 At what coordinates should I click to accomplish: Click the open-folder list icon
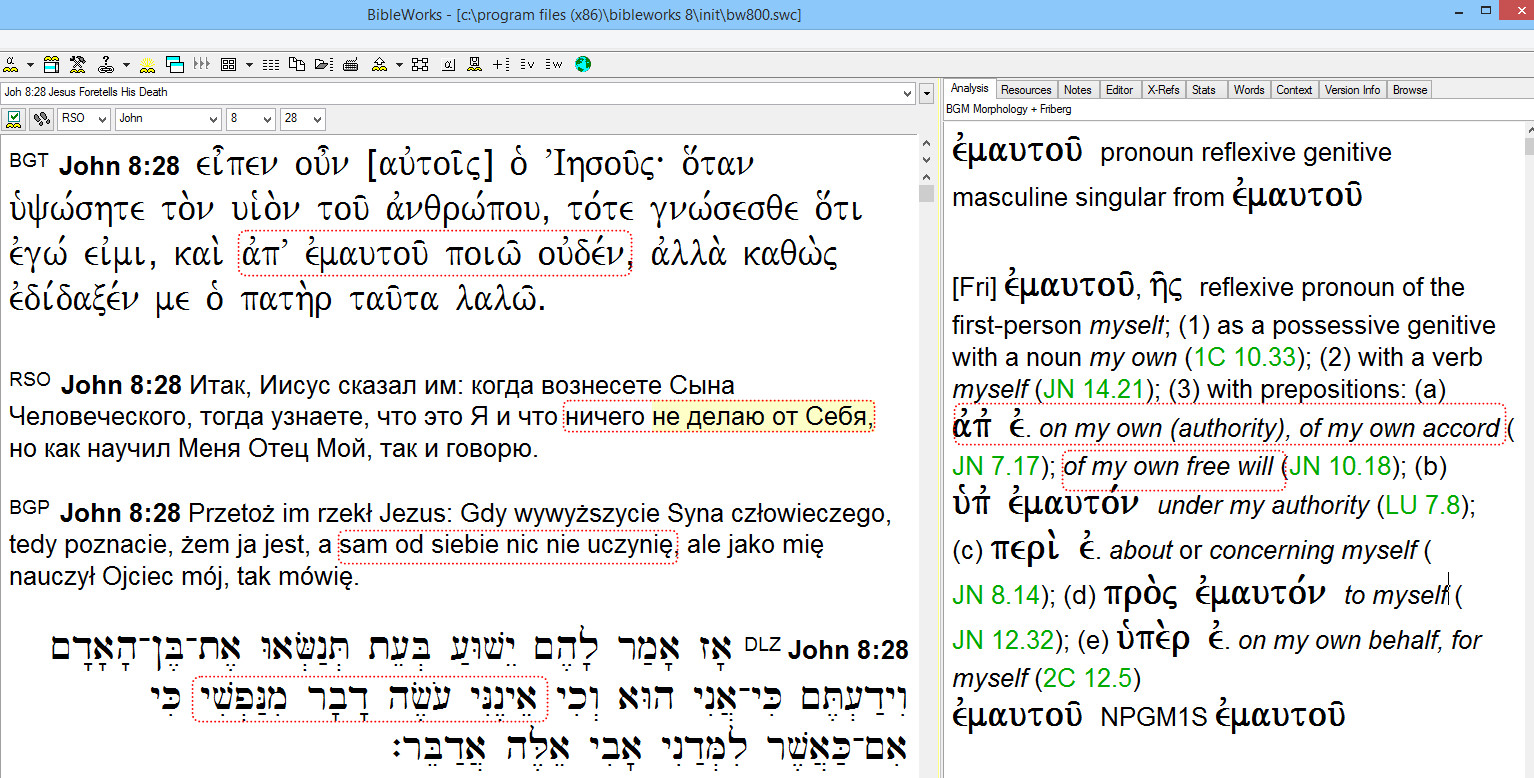coord(324,65)
